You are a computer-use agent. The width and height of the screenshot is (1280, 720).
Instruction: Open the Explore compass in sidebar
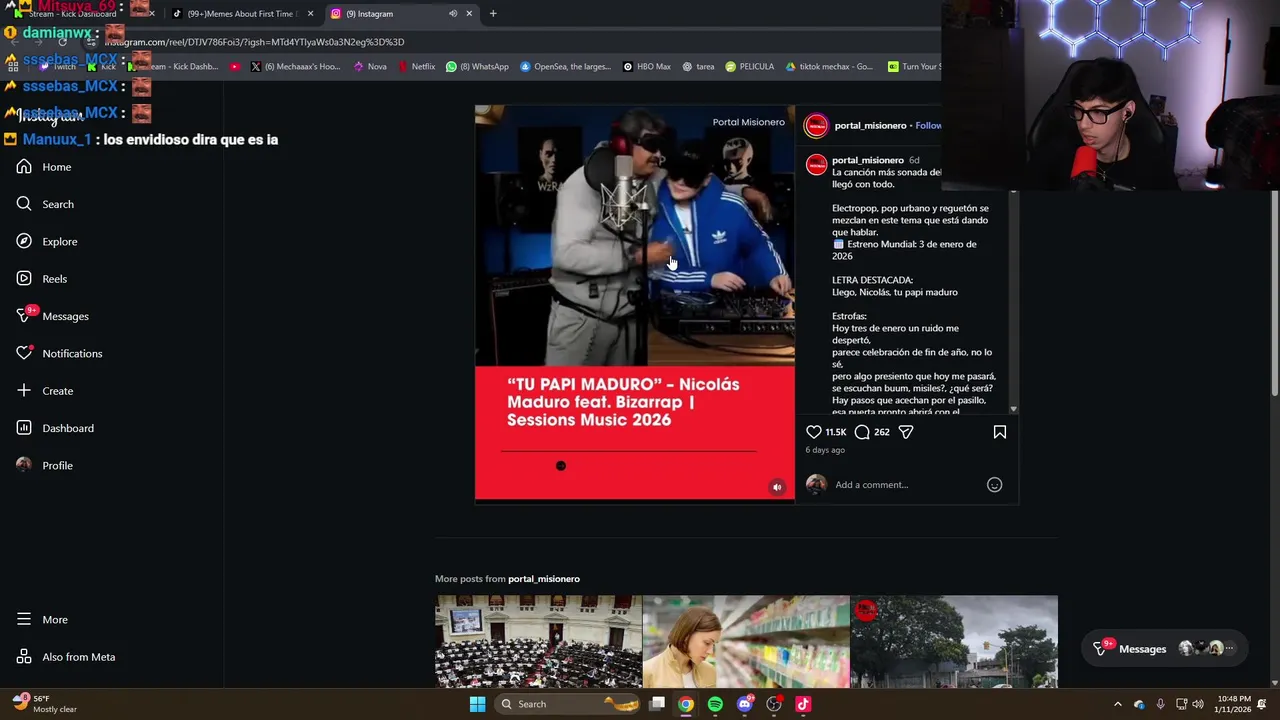tap(24, 241)
